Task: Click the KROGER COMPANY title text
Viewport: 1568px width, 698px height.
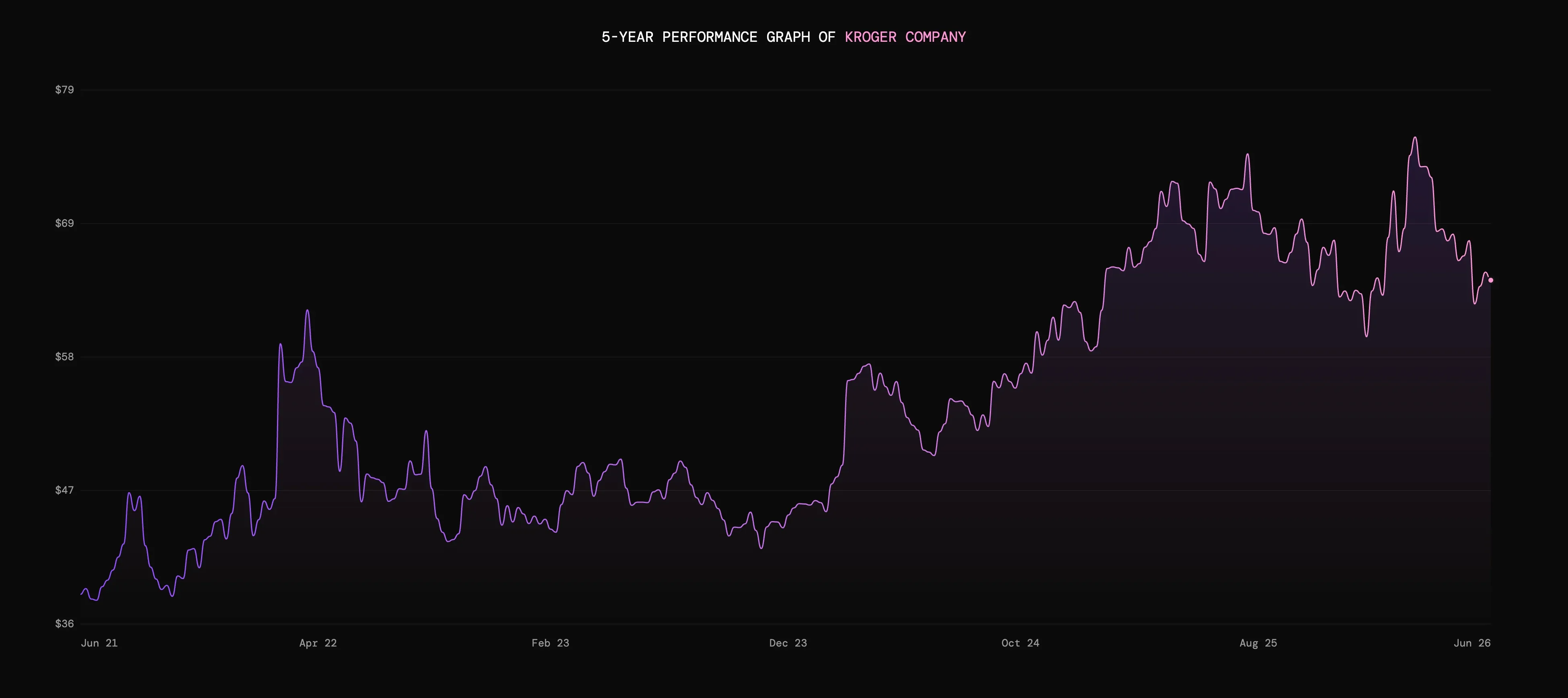Action: (x=905, y=37)
